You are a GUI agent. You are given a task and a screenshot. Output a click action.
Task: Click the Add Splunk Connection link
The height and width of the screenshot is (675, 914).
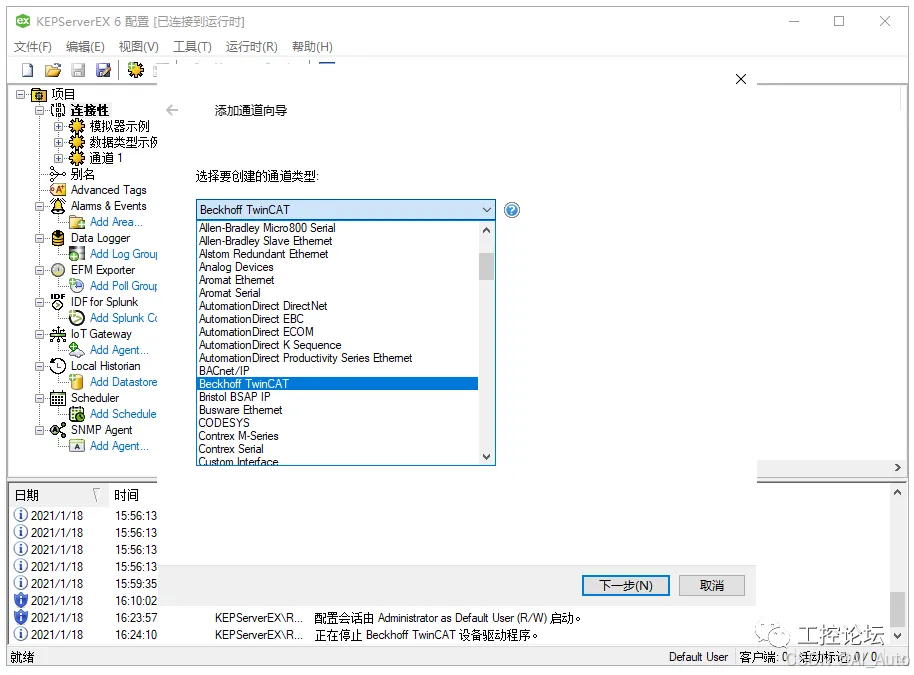click(124, 318)
